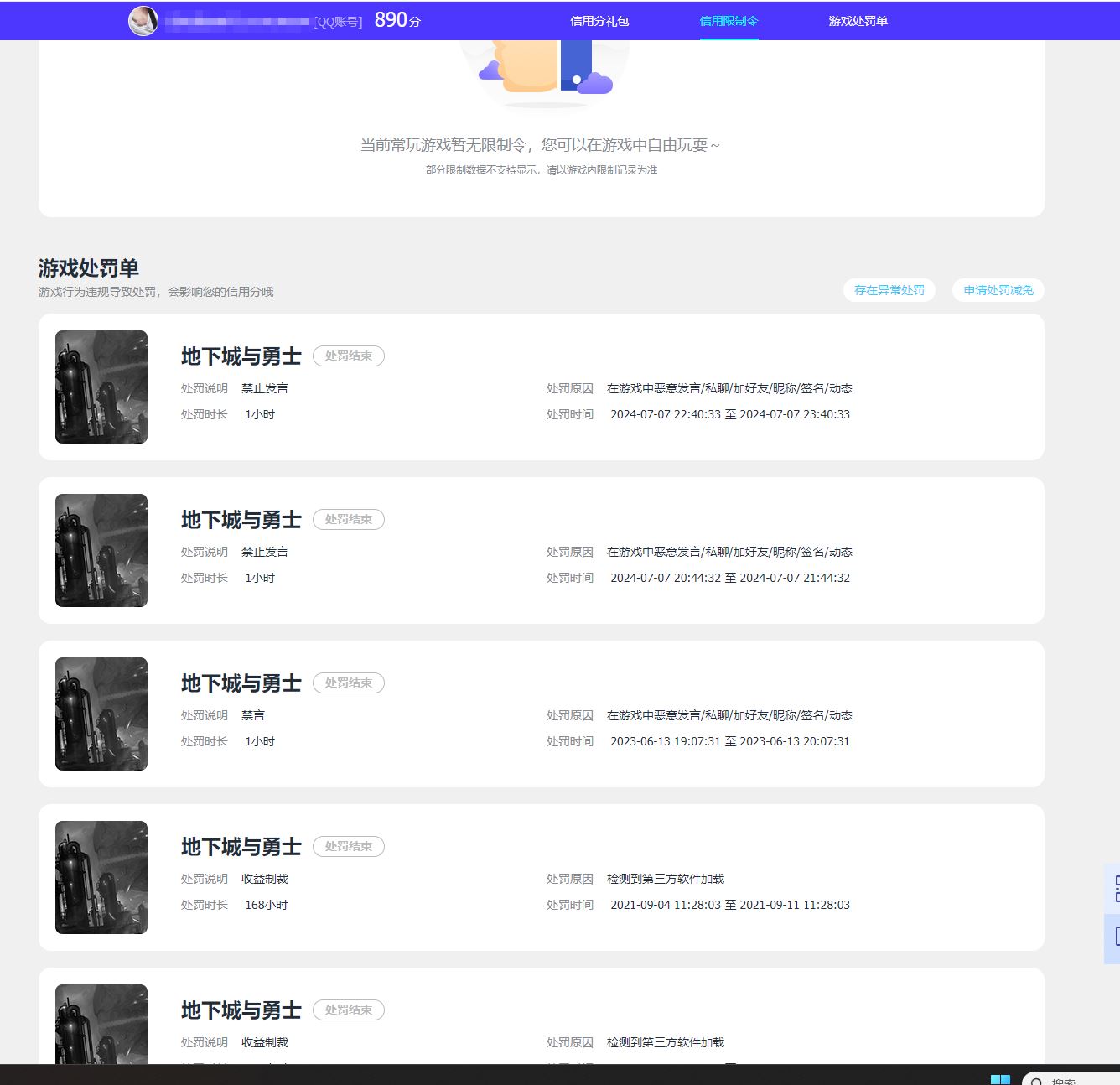Screen dimensions: 1120x1085
Task: Click the third penalty card's game thumbnail
Action: [101, 713]
